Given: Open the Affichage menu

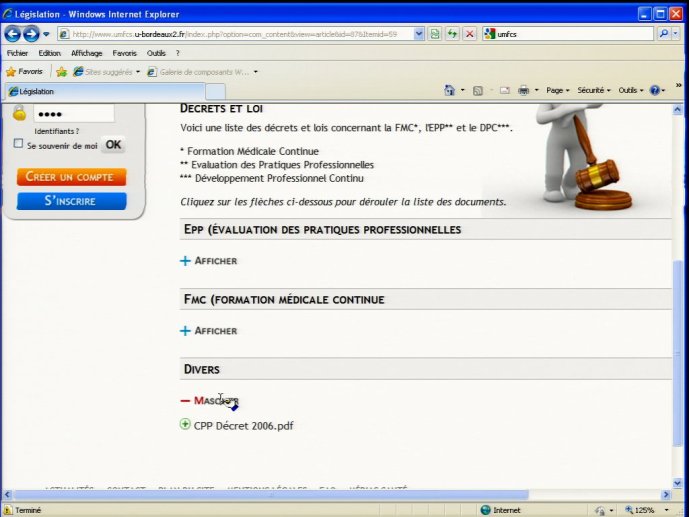Looking at the screenshot, I should pos(87,53).
